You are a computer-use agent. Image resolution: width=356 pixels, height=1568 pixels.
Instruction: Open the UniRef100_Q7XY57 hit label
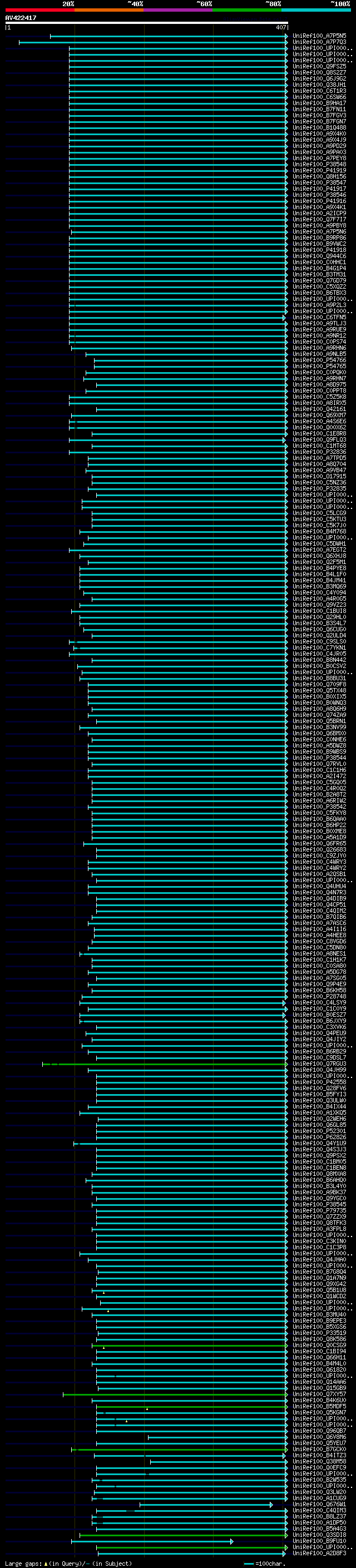[x=319, y=1393]
